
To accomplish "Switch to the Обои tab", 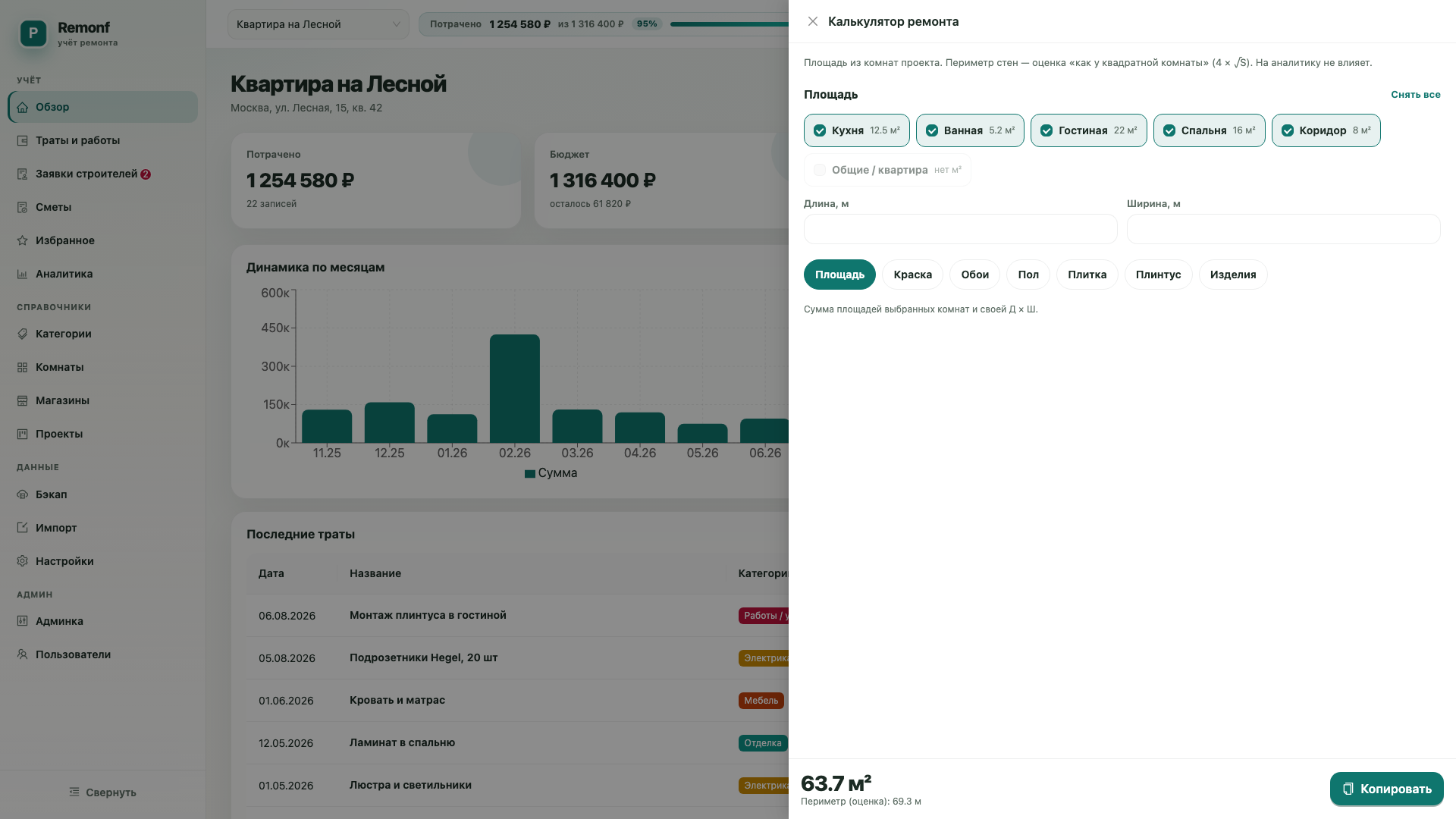I will [974, 275].
